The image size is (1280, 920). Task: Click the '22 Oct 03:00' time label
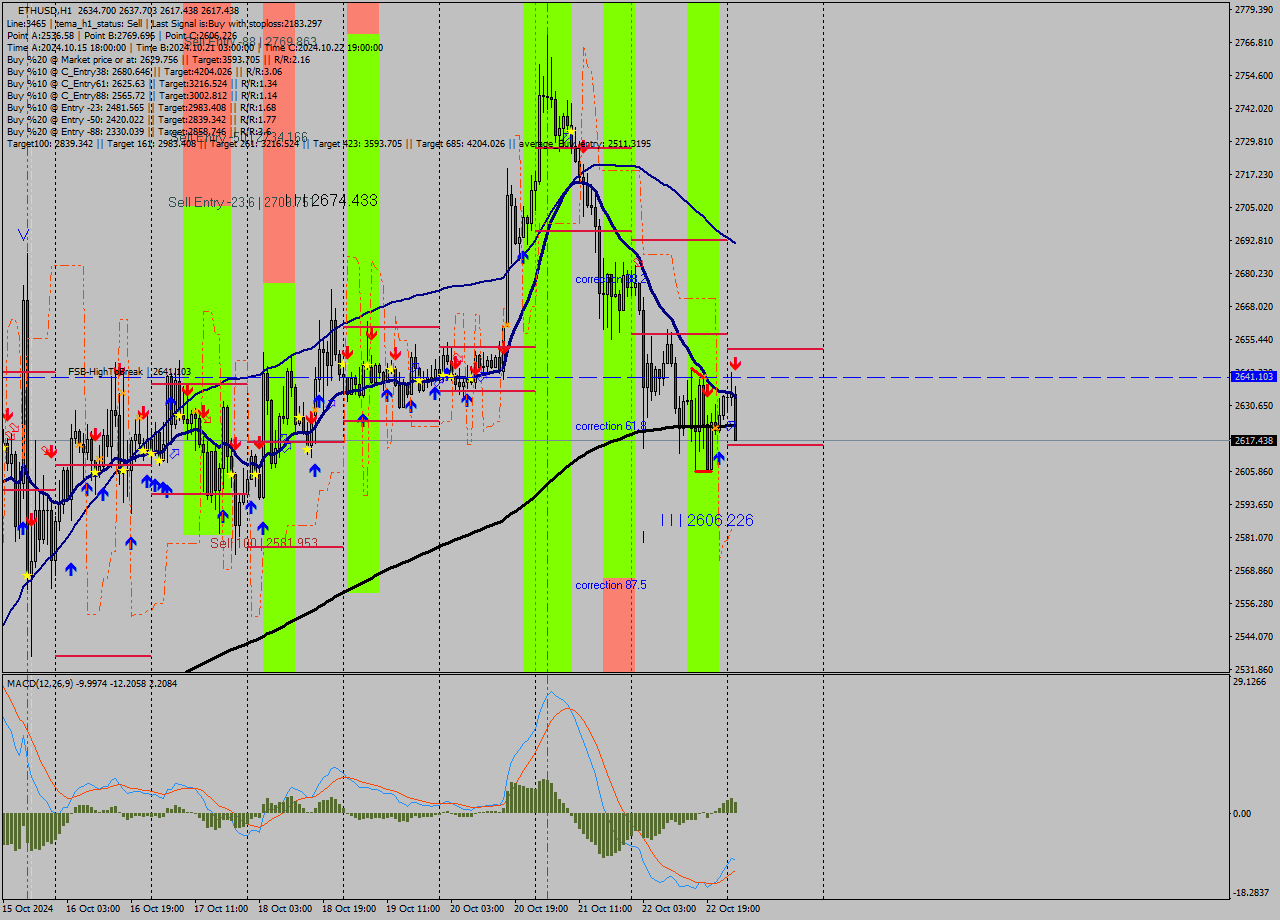(669, 909)
